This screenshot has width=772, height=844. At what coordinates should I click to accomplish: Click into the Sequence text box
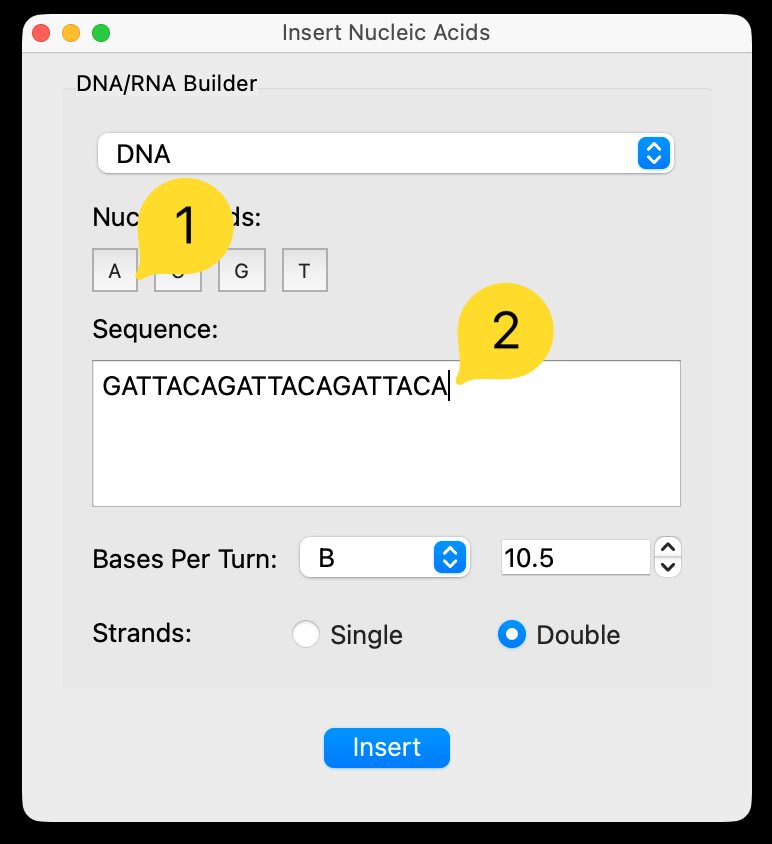[386, 450]
